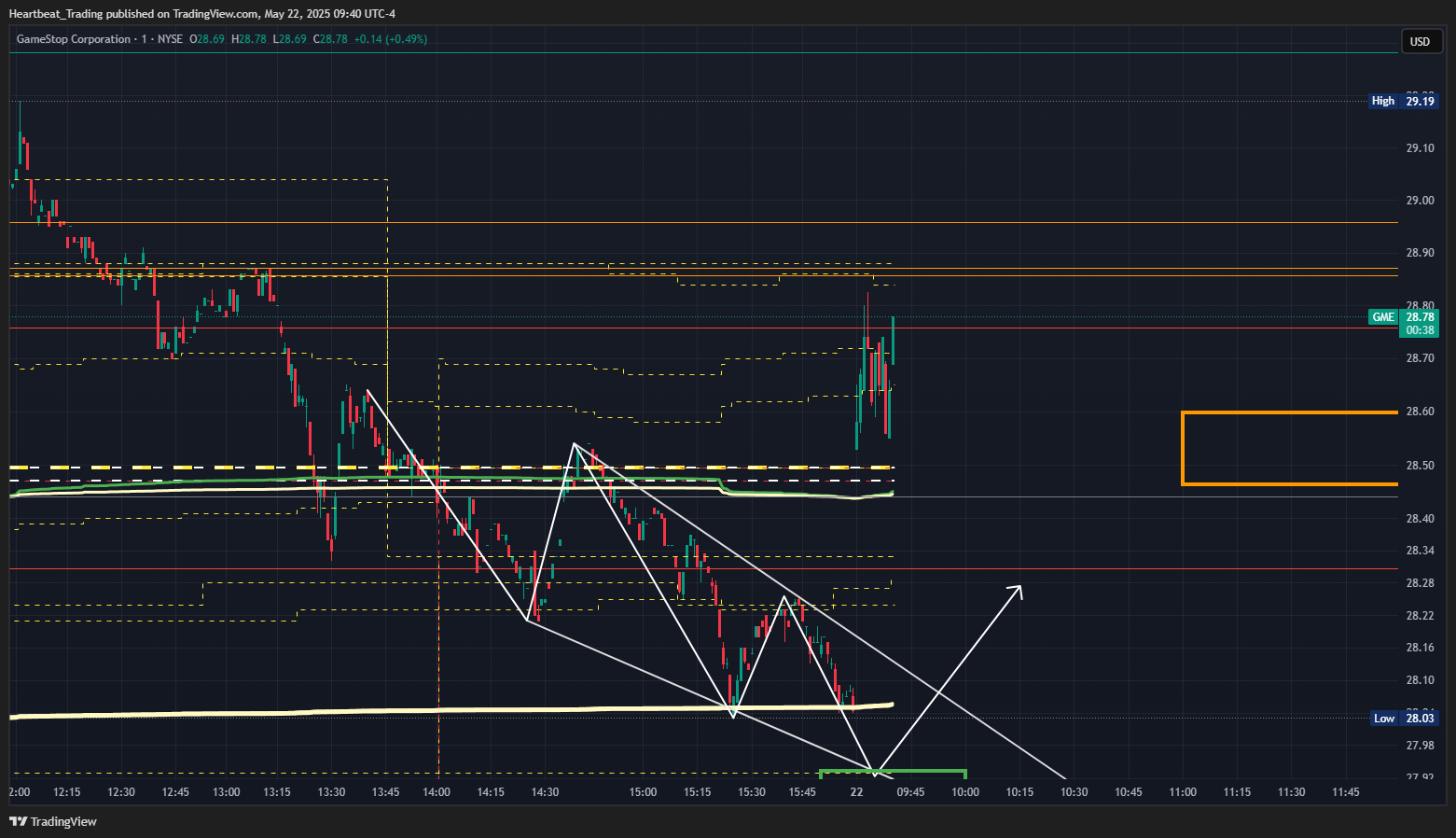Screen dimensions: 1456x838
Task: Click the 28.28 price axis label
Action: tap(1420, 583)
